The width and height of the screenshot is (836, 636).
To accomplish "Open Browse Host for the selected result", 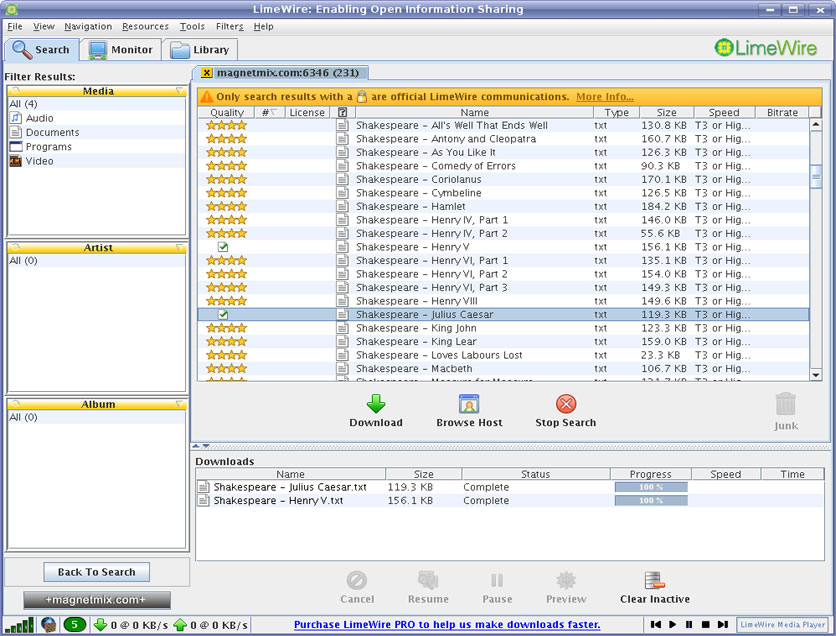I will point(469,404).
